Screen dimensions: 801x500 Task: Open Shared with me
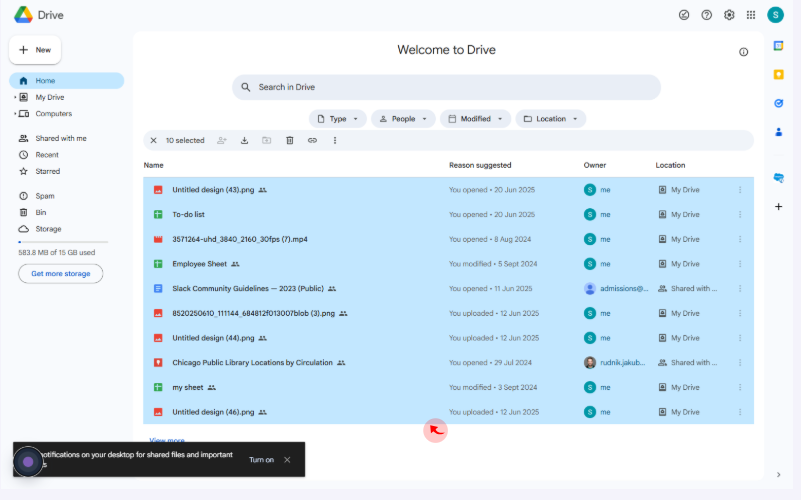click(61, 138)
